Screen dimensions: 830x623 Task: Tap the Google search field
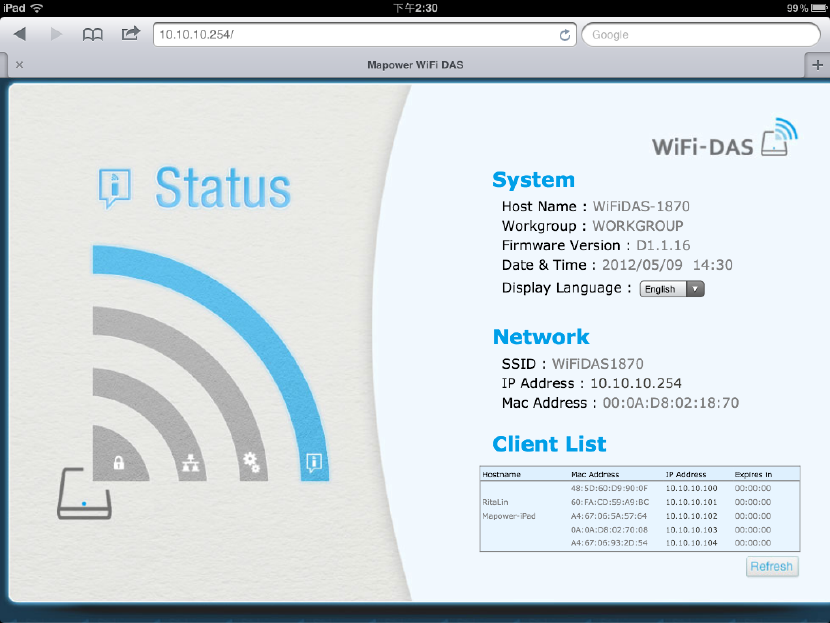click(x=701, y=34)
